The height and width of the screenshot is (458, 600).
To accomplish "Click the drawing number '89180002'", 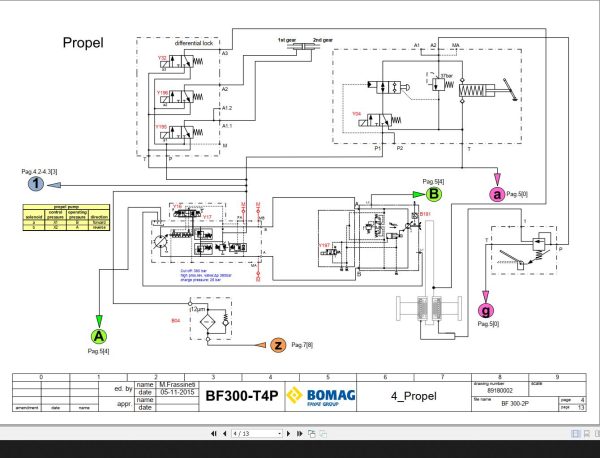I will (x=500, y=391).
